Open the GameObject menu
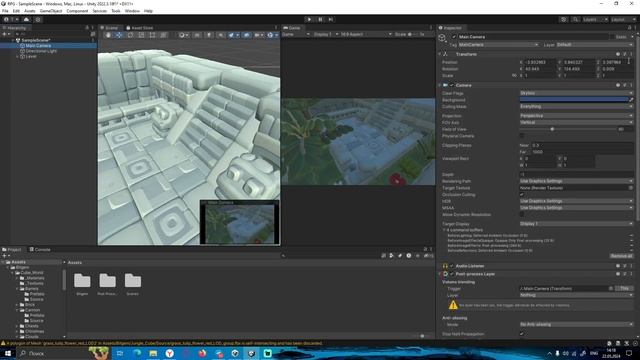 pyautogui.click(x=51, y=11)
